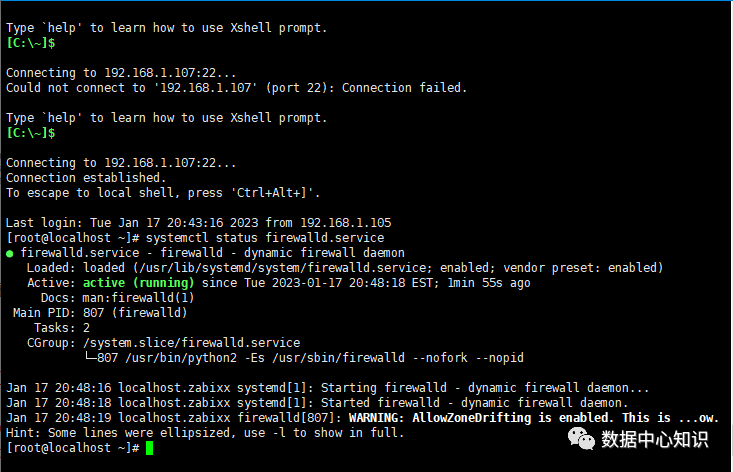This screenshot has height=472, width=733.
Task: Click the green terminal cursor block
Action: [150, 448]
